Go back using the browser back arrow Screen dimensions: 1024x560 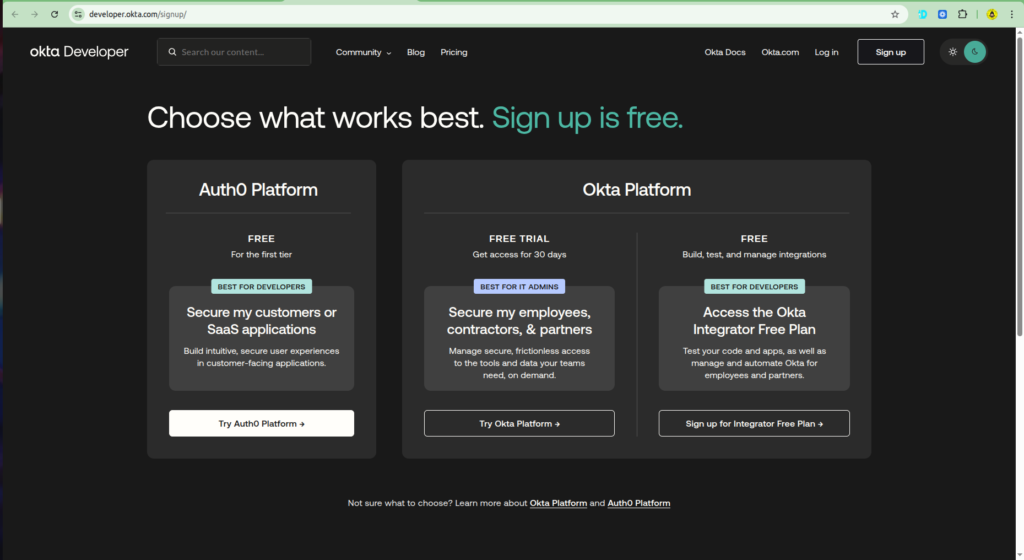(x=14, y=15)
